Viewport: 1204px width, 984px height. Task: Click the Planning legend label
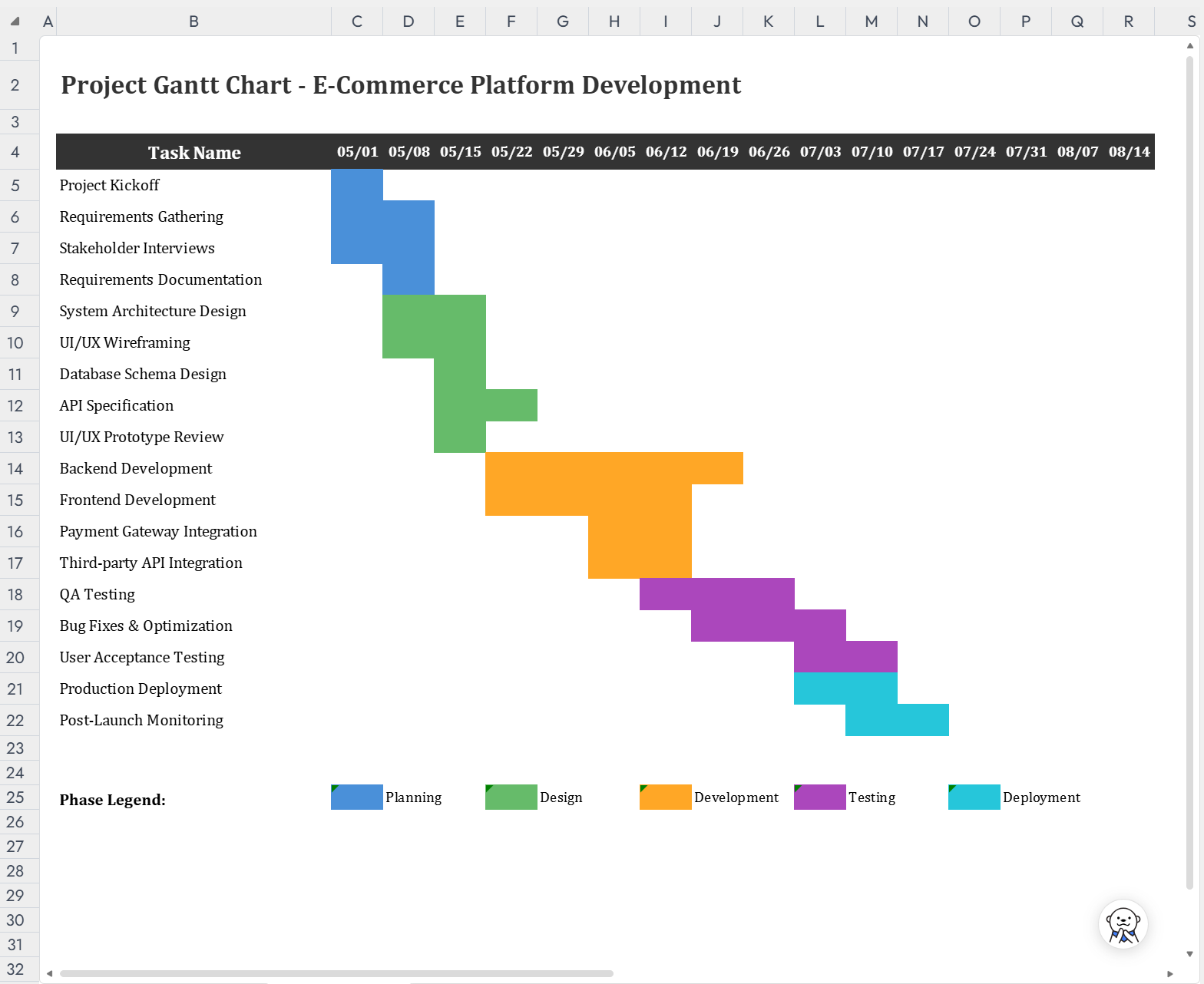414,797
